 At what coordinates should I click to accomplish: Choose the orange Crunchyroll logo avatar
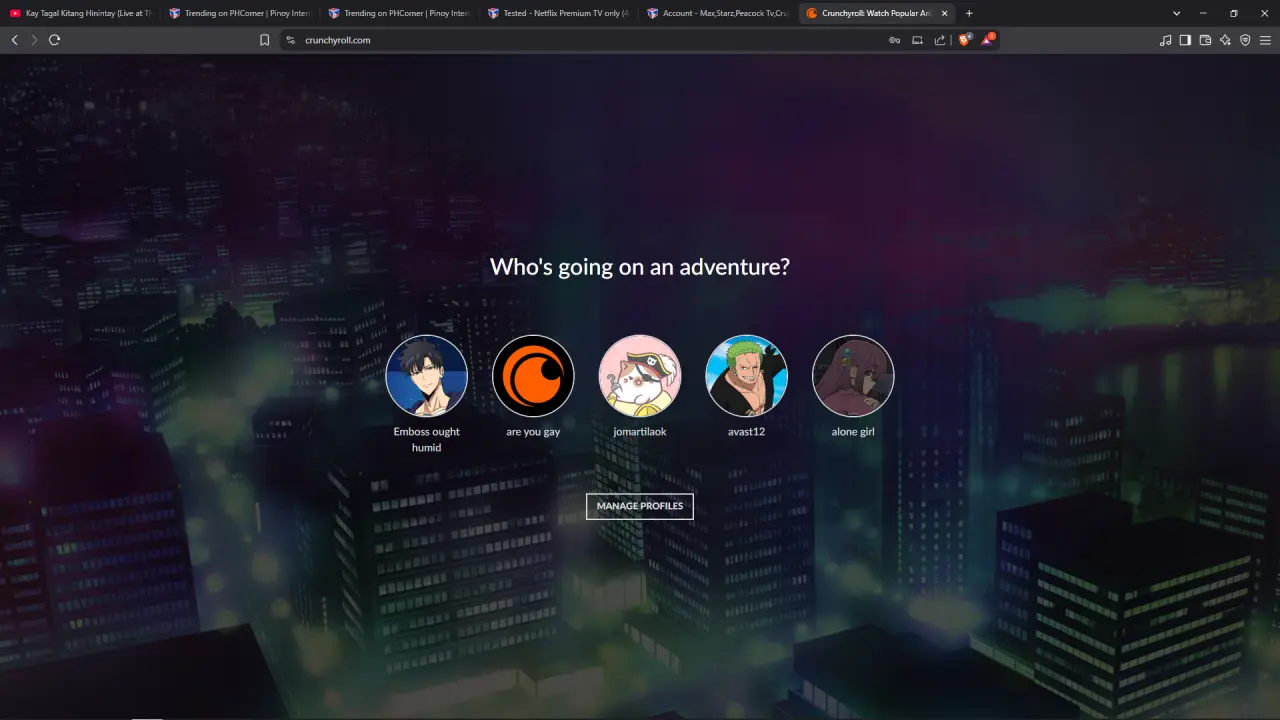point(533,376)
